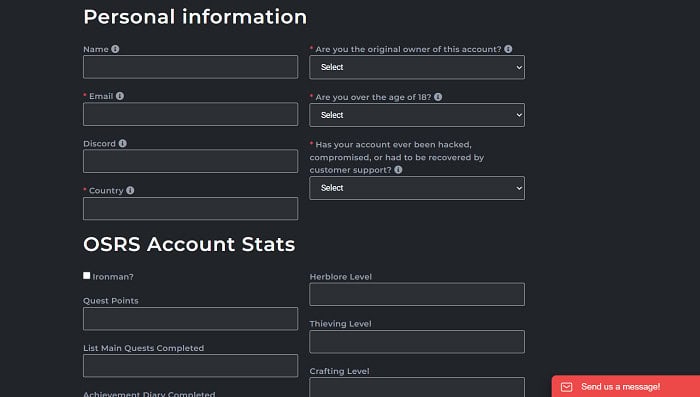Focus the Quest Points field
Screen dimensions: 700x397
tap(191, 319)
